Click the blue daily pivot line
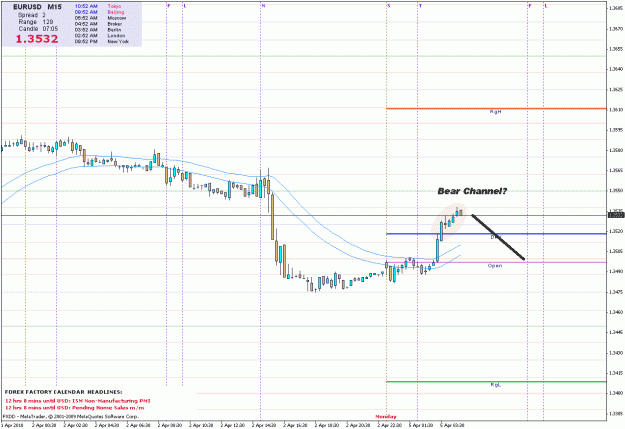 [x=496, y=234]
